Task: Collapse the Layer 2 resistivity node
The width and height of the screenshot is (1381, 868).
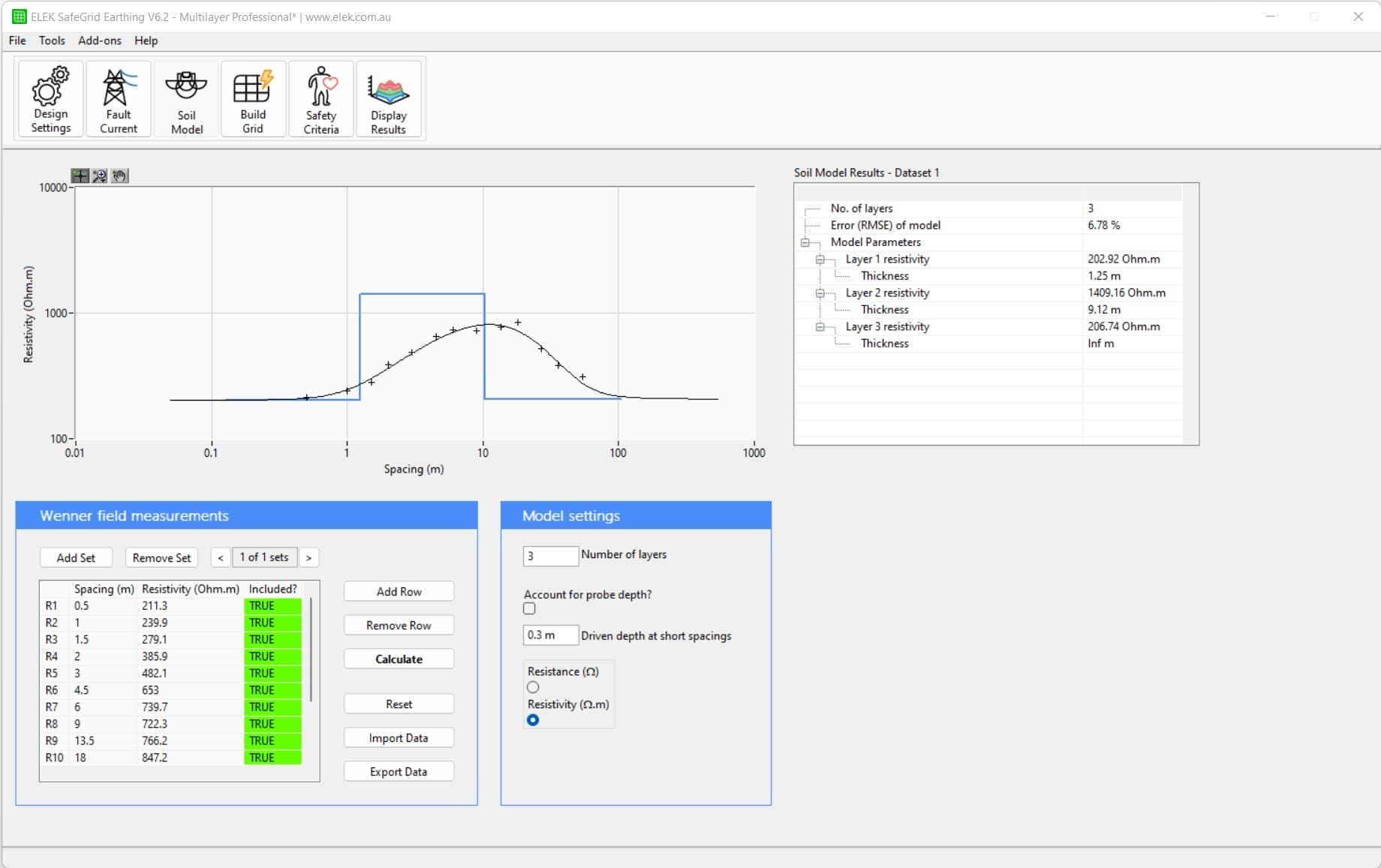Action: 821,293
